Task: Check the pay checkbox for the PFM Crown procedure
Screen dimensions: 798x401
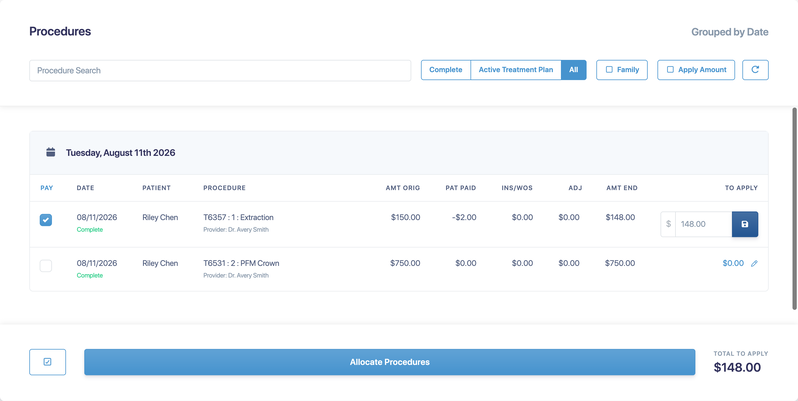Action: tap(46, 266)
